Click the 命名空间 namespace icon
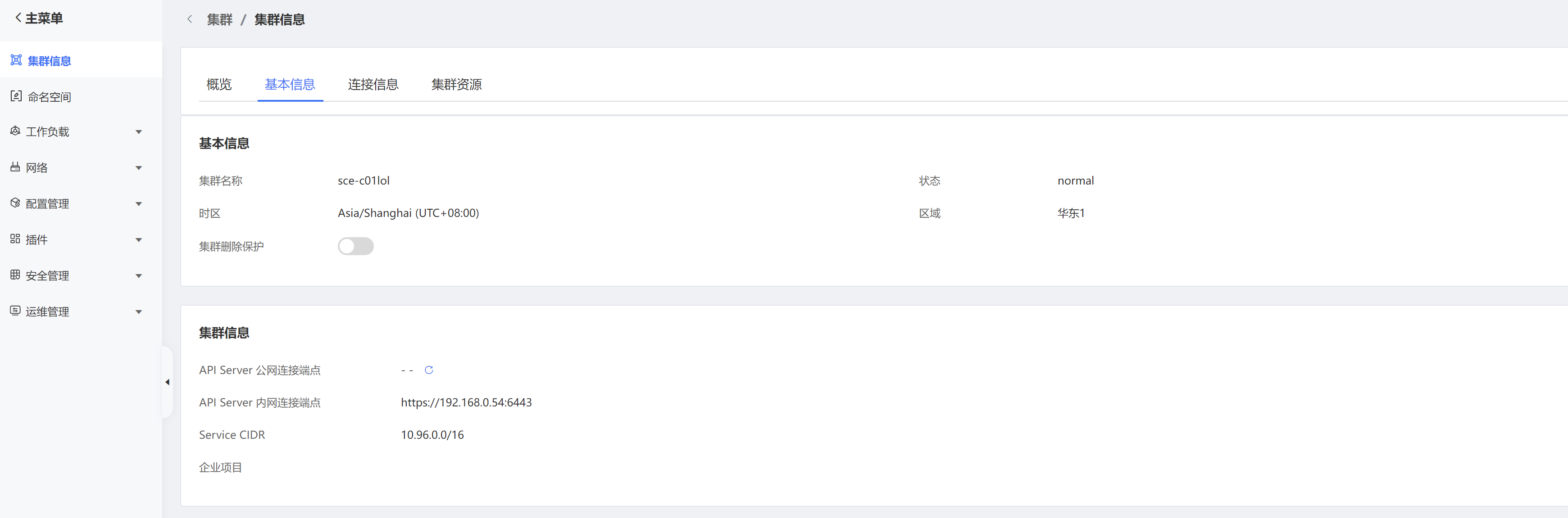This screenshot has height=518, width=1568. 16,96
